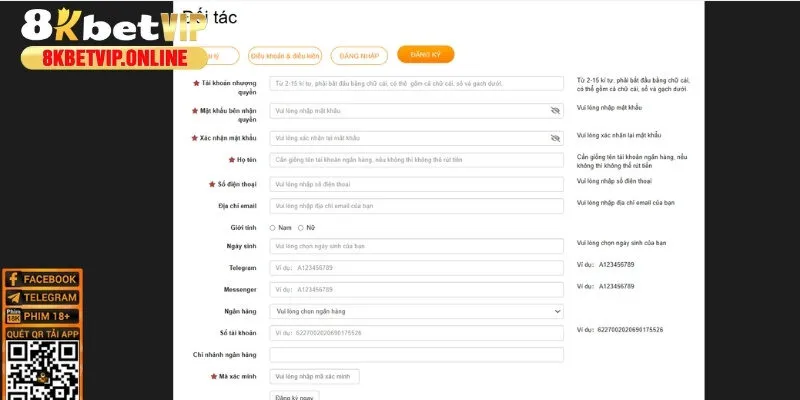Show password via eye icon in Mật khẩu field

(555, 111)
